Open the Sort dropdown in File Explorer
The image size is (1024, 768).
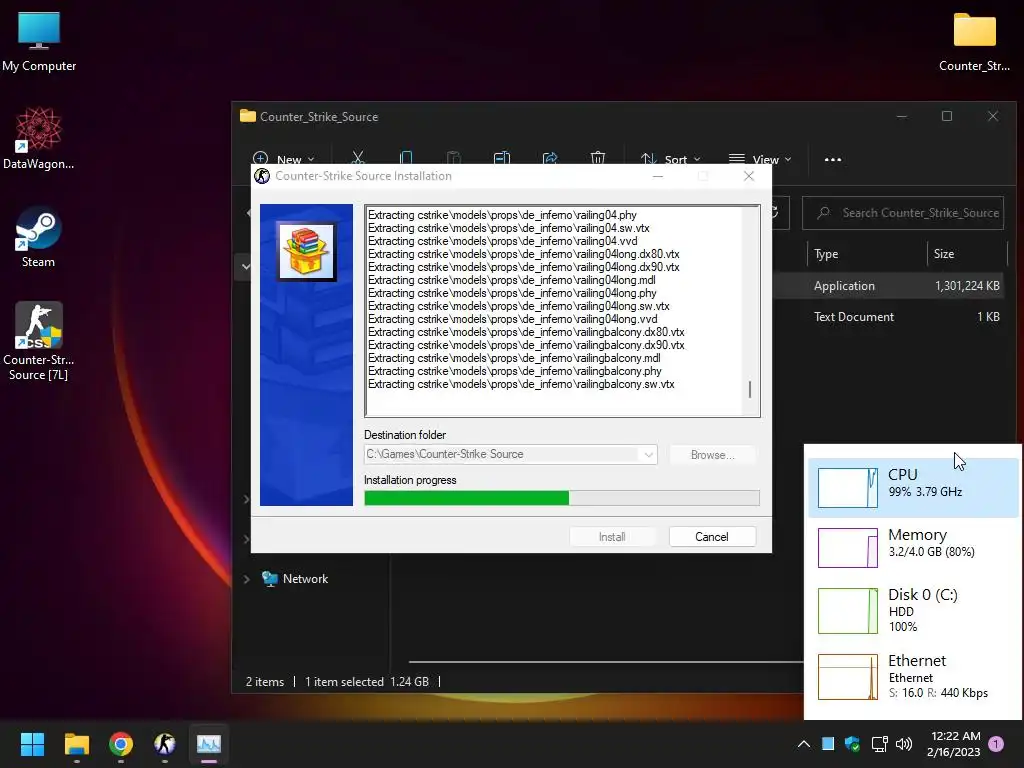click(x=670, y=159)
